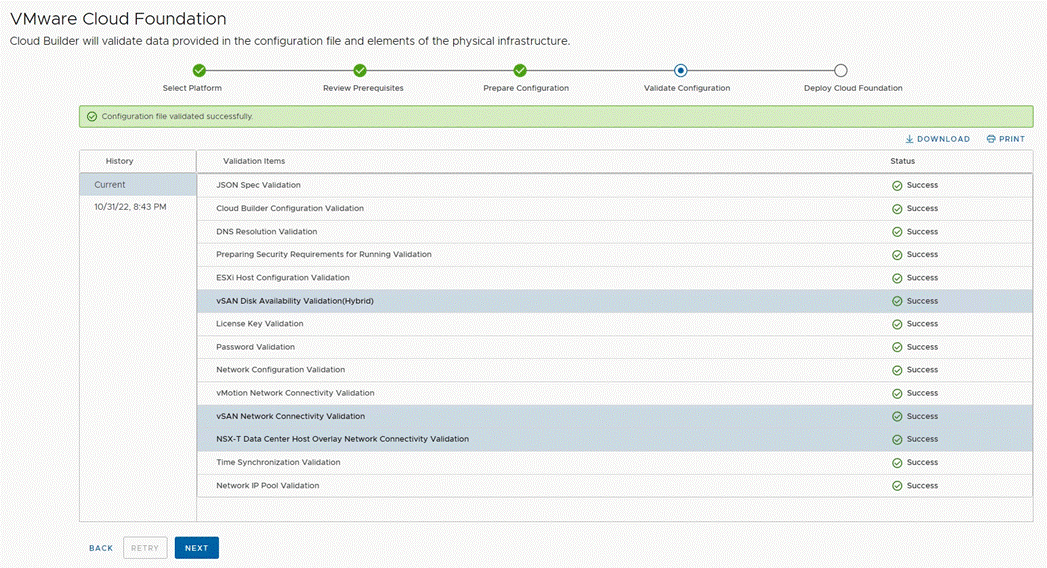The height and width of the screenshot is (568, 1047).
Task: Click success icon for Time Synchronization Validation
Action: click(x=897, y=463)
